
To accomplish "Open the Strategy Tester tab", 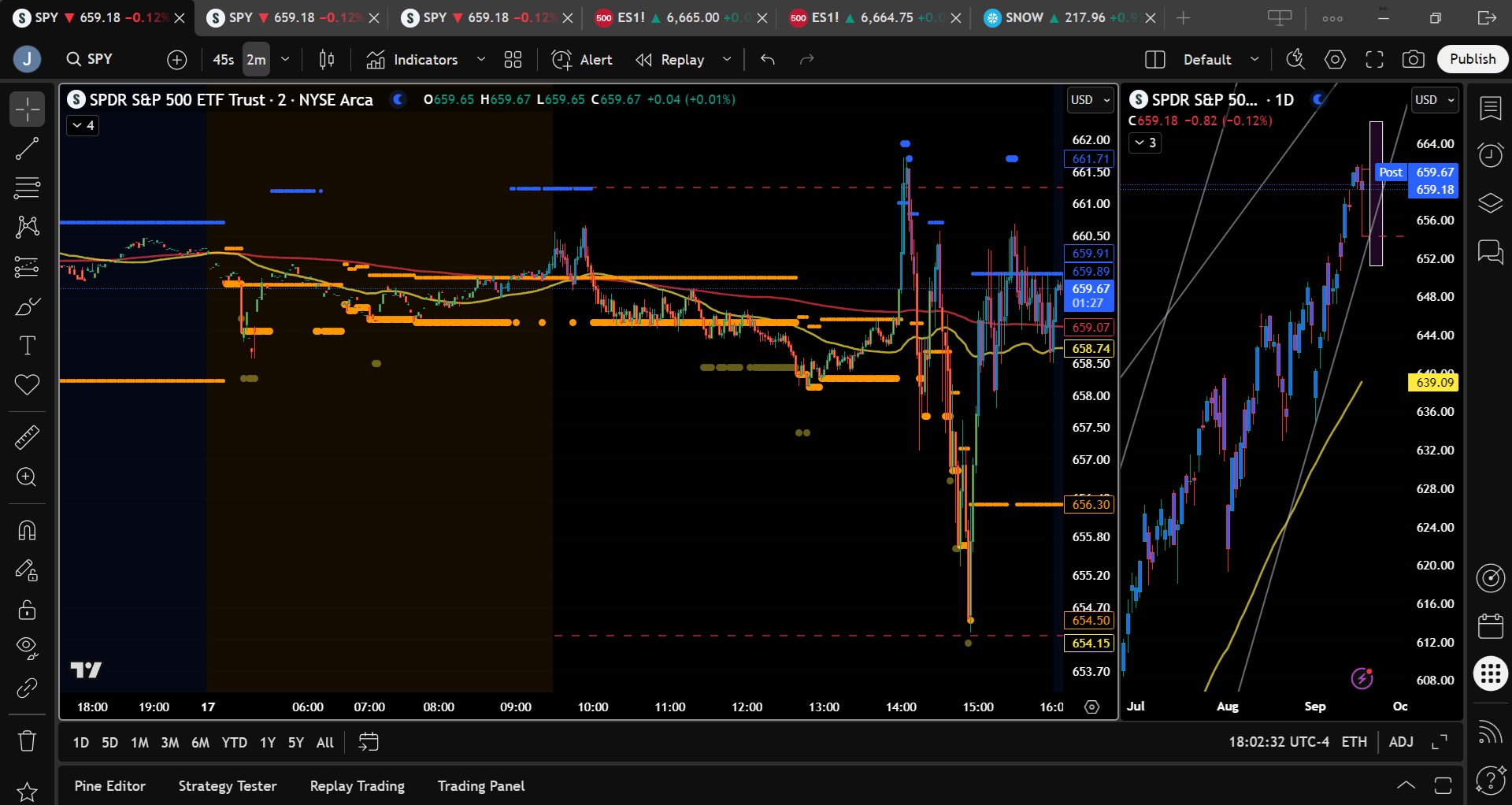I will 228,786.
